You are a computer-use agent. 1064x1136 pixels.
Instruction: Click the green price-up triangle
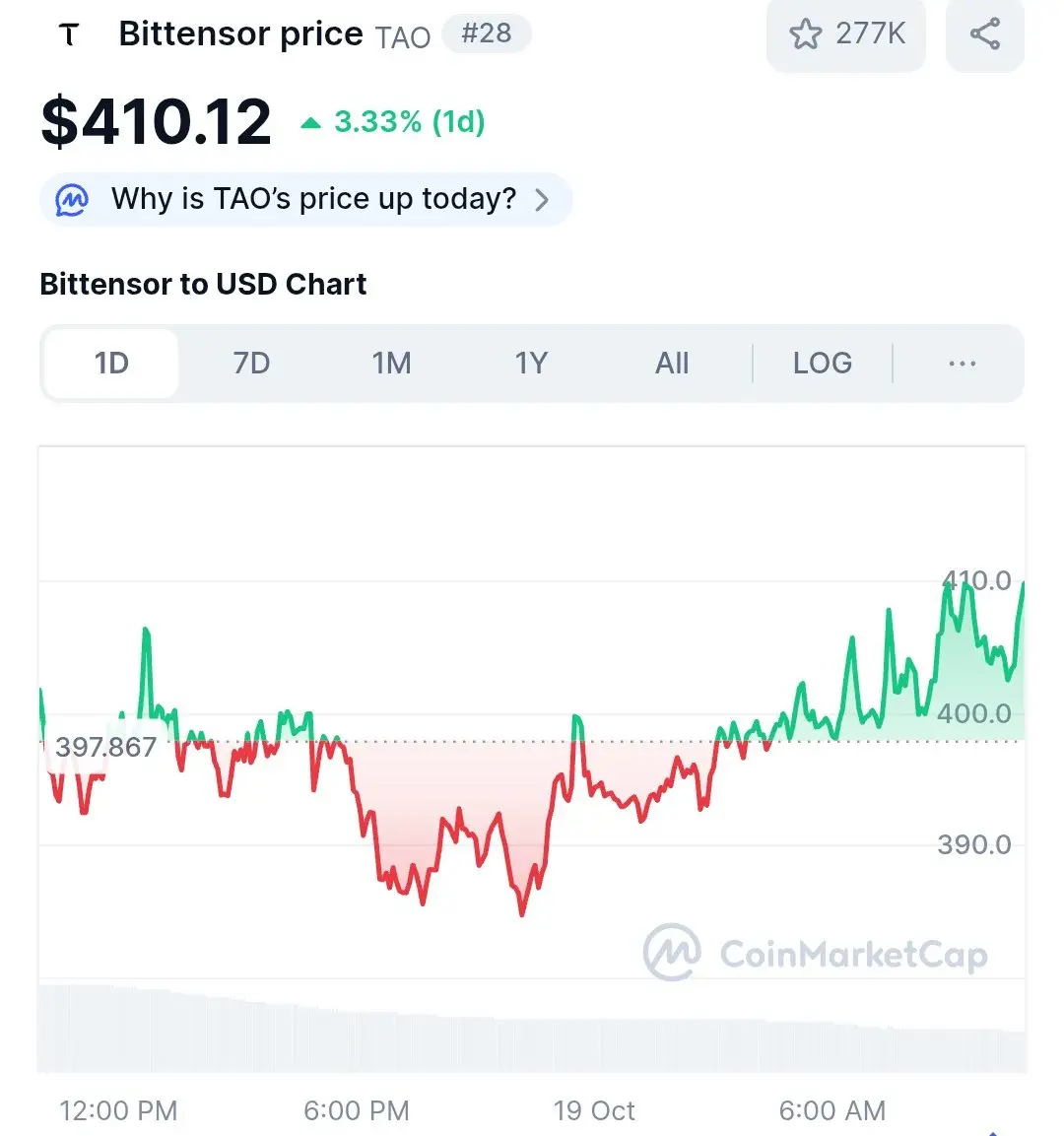pos(311,123)
